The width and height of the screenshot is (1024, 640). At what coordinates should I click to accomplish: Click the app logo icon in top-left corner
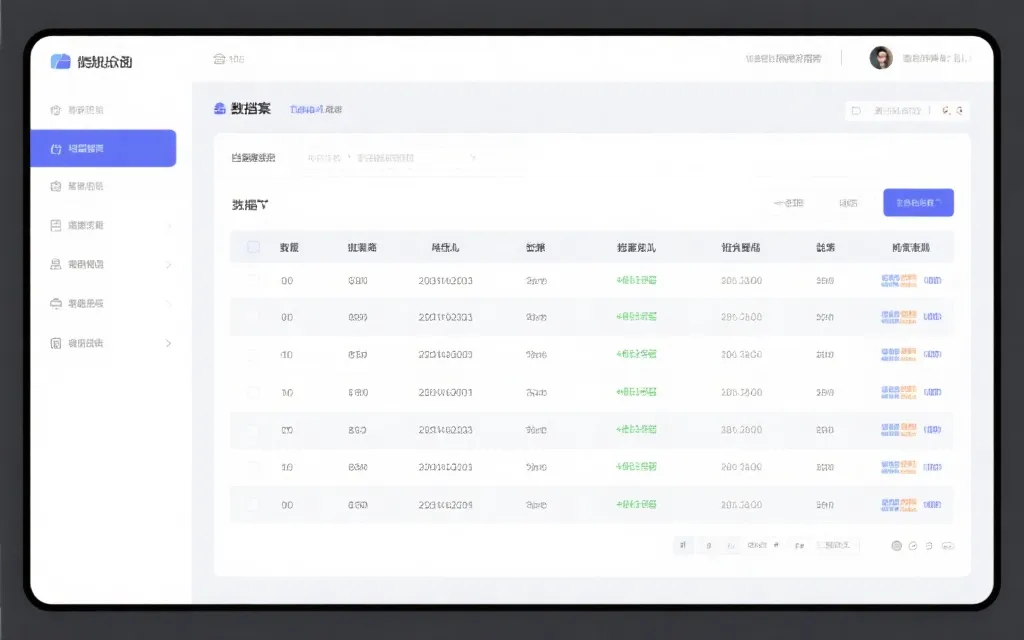[60, 61]
